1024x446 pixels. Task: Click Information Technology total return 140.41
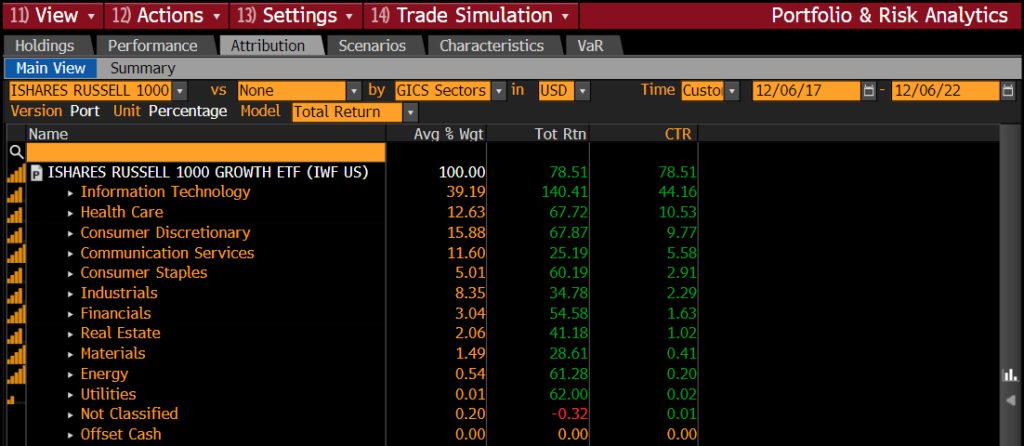click(x=564, y=193)
